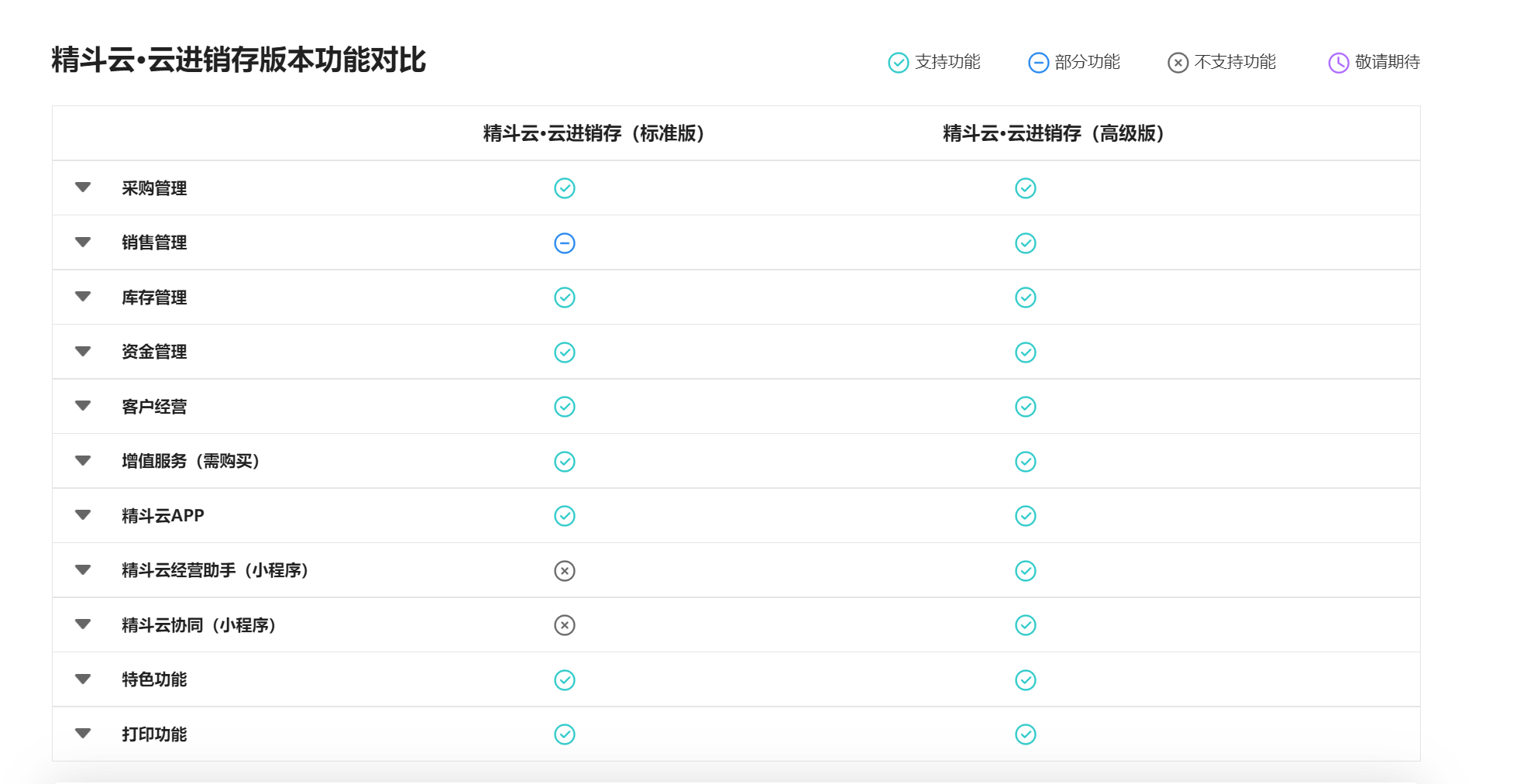The height and width of the screenshot is (784, 1537).
Task: Select the 精斗云•云进销存（标准版）column header
Action: 594,133
